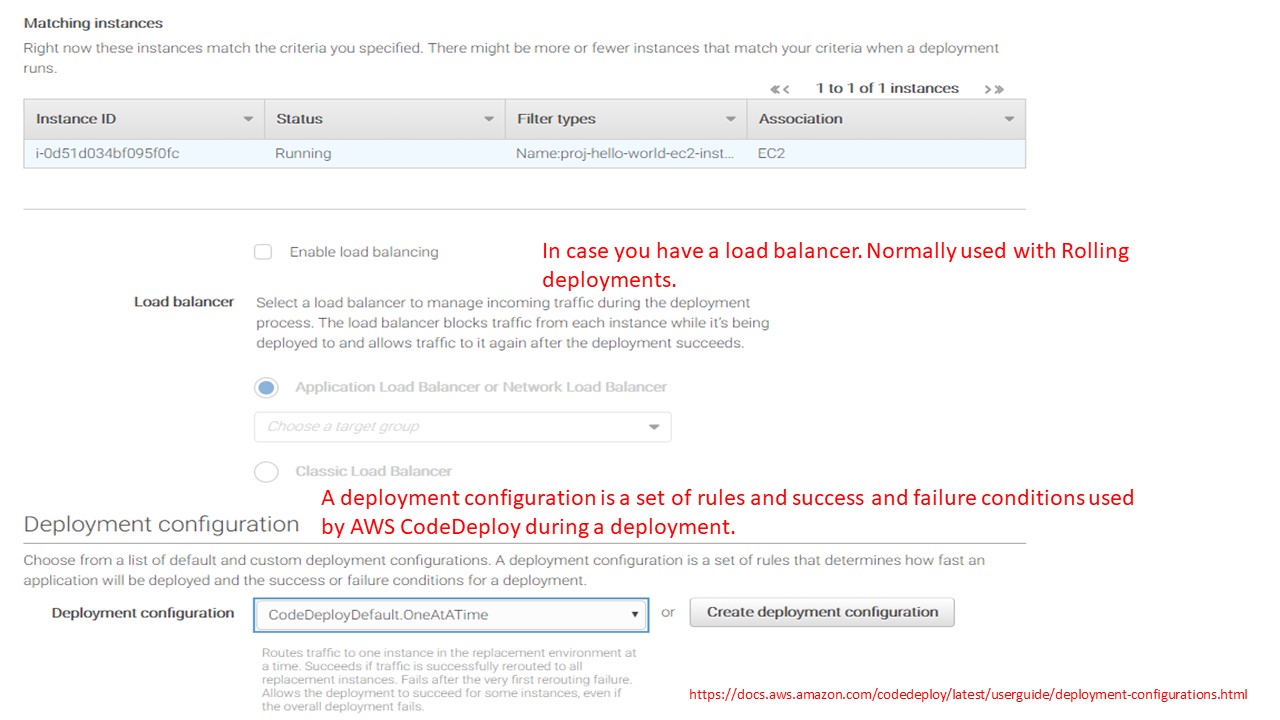Click Create deployment configuration button

pos(822,612)
